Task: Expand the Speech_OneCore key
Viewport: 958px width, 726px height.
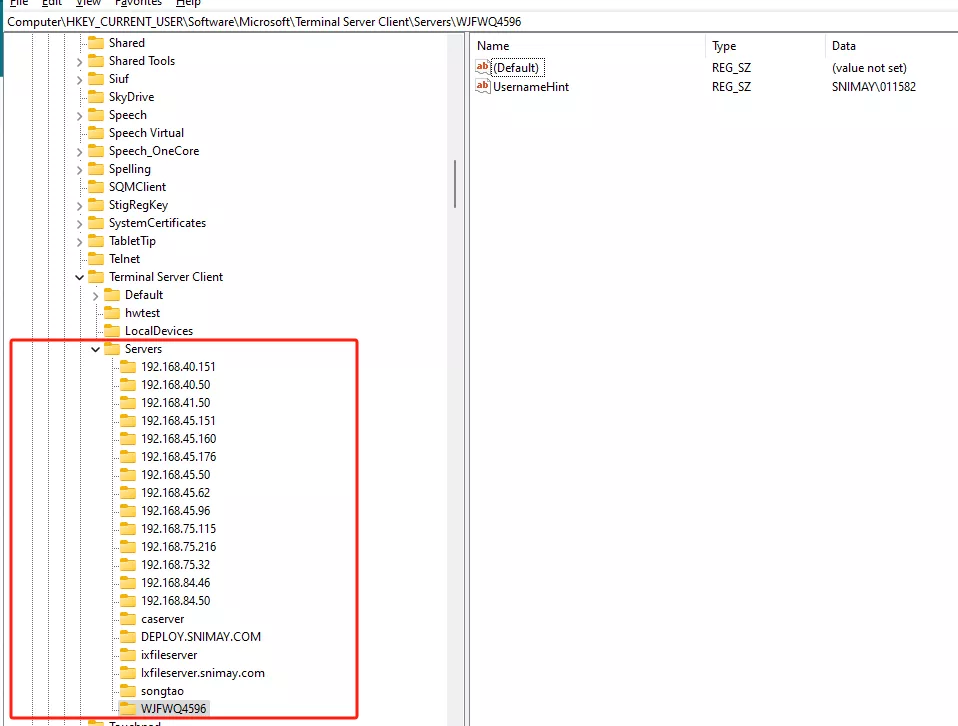Action: [x=80, y=151]
